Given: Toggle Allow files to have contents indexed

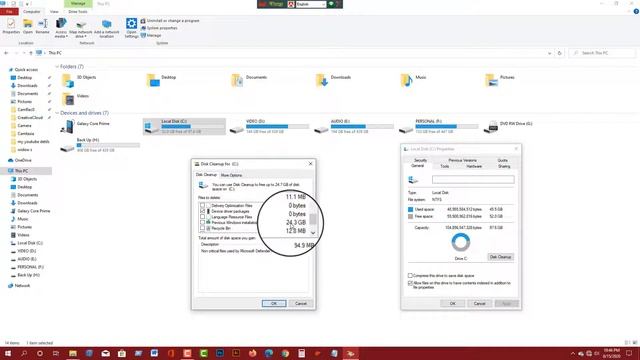Looking at the screenshot, I should click(410, 283).
